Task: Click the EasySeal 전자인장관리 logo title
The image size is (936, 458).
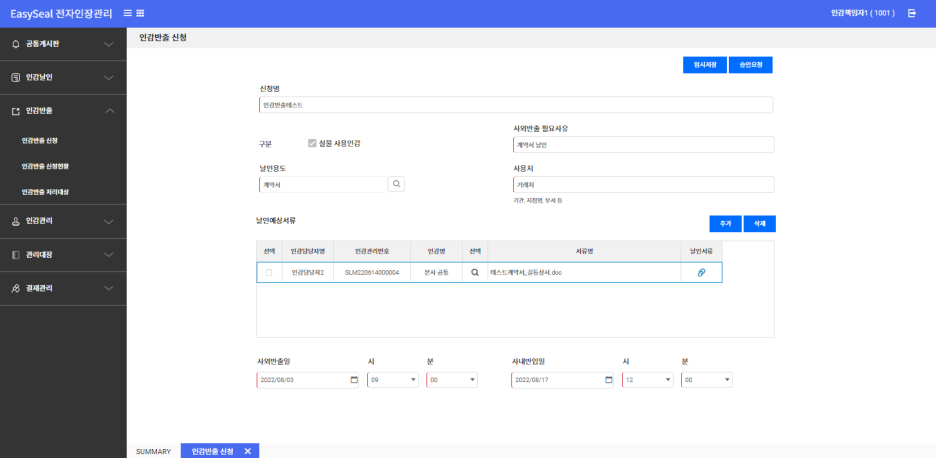Action: [x=61, y=13]
